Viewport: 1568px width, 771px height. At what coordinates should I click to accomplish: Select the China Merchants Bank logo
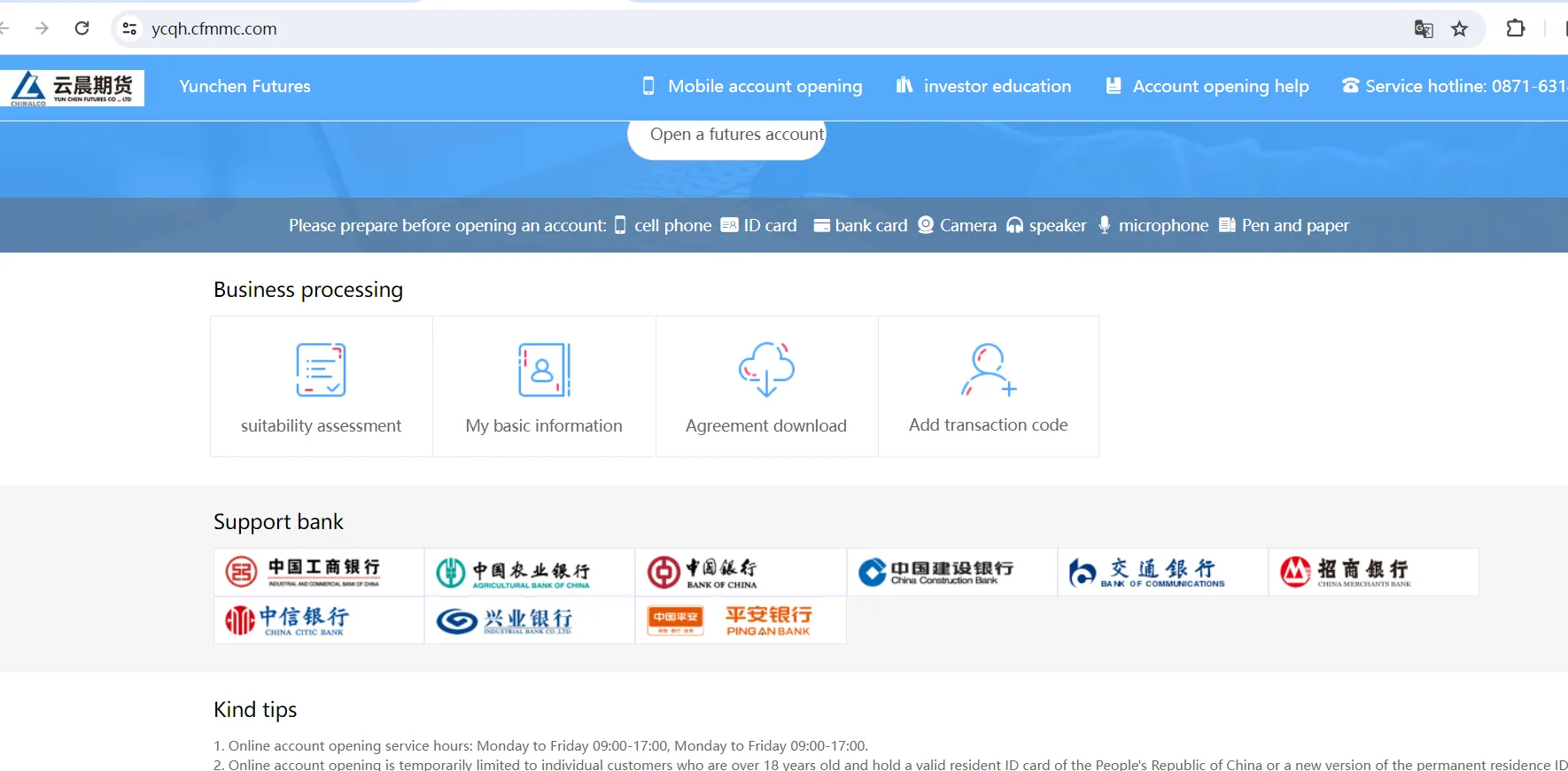tap(1373, 572)
